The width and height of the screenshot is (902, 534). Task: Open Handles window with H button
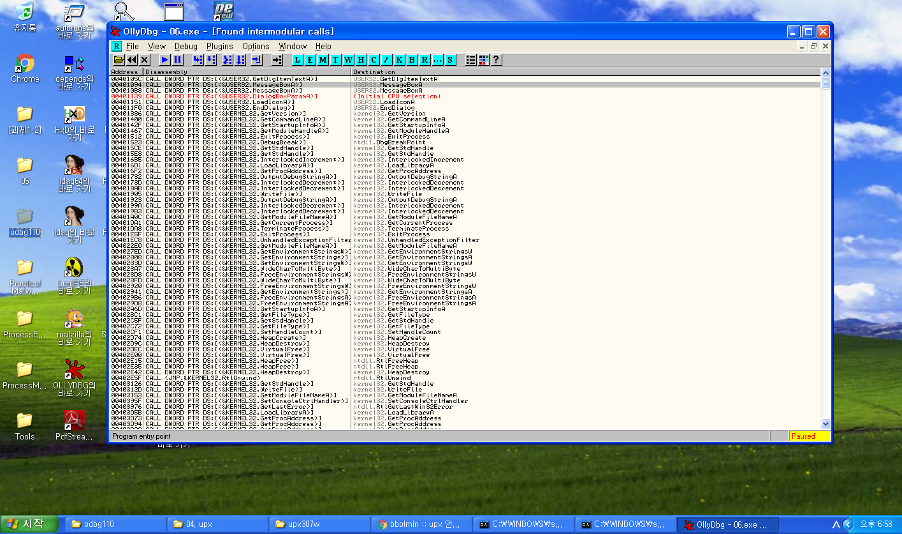click(361, 60)
